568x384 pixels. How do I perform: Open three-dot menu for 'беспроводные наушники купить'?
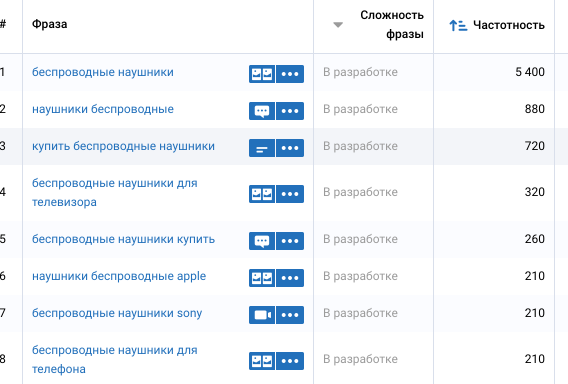coord(290,241)
